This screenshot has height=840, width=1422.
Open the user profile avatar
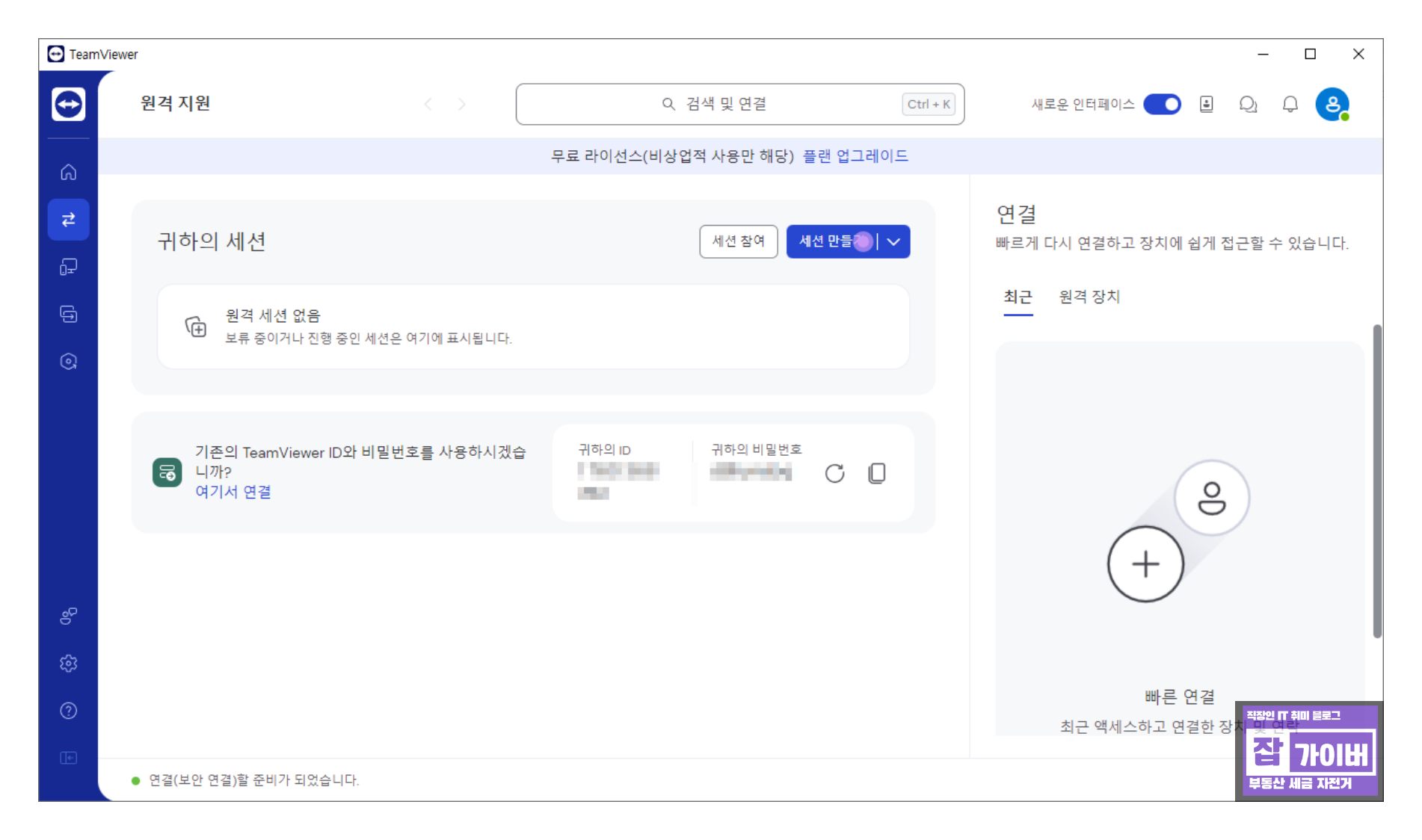[x=1332, y=104]
